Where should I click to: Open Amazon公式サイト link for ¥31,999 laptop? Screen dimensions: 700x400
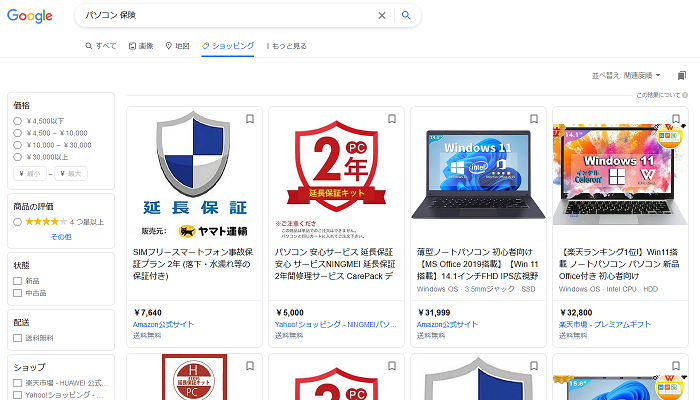(x=447, y=325)
